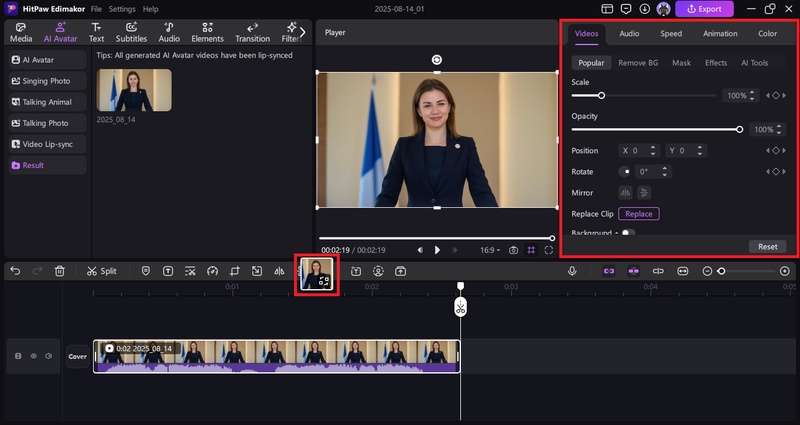The image size is (800, 425).
Task: Toggle the purple track link icon
Action: [609, 271]
